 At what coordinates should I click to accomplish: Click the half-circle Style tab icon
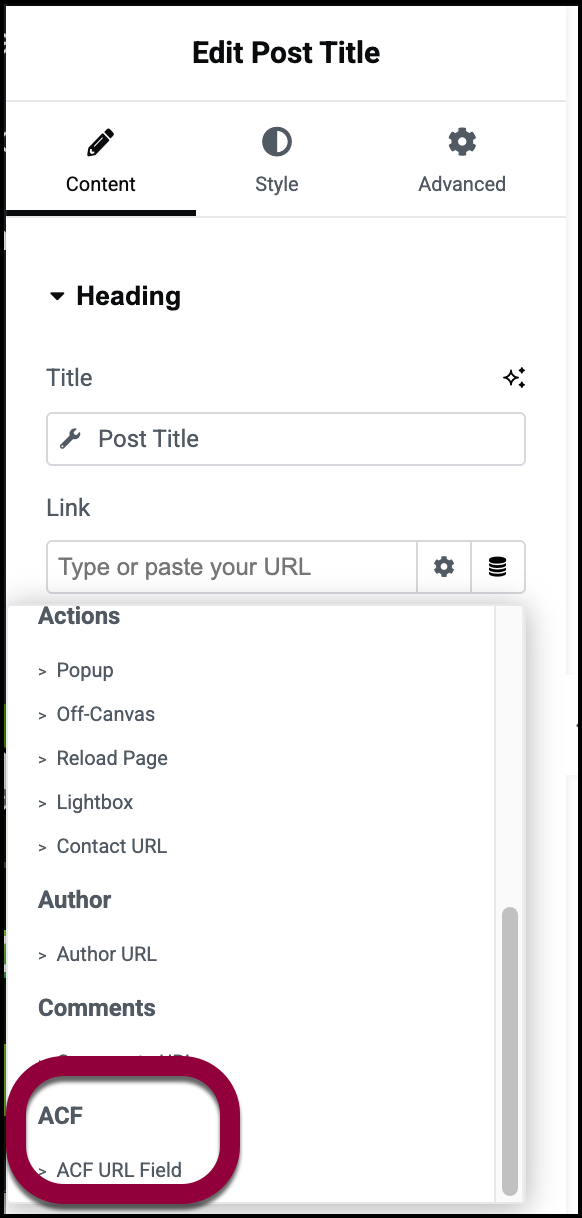coord(276,142)
